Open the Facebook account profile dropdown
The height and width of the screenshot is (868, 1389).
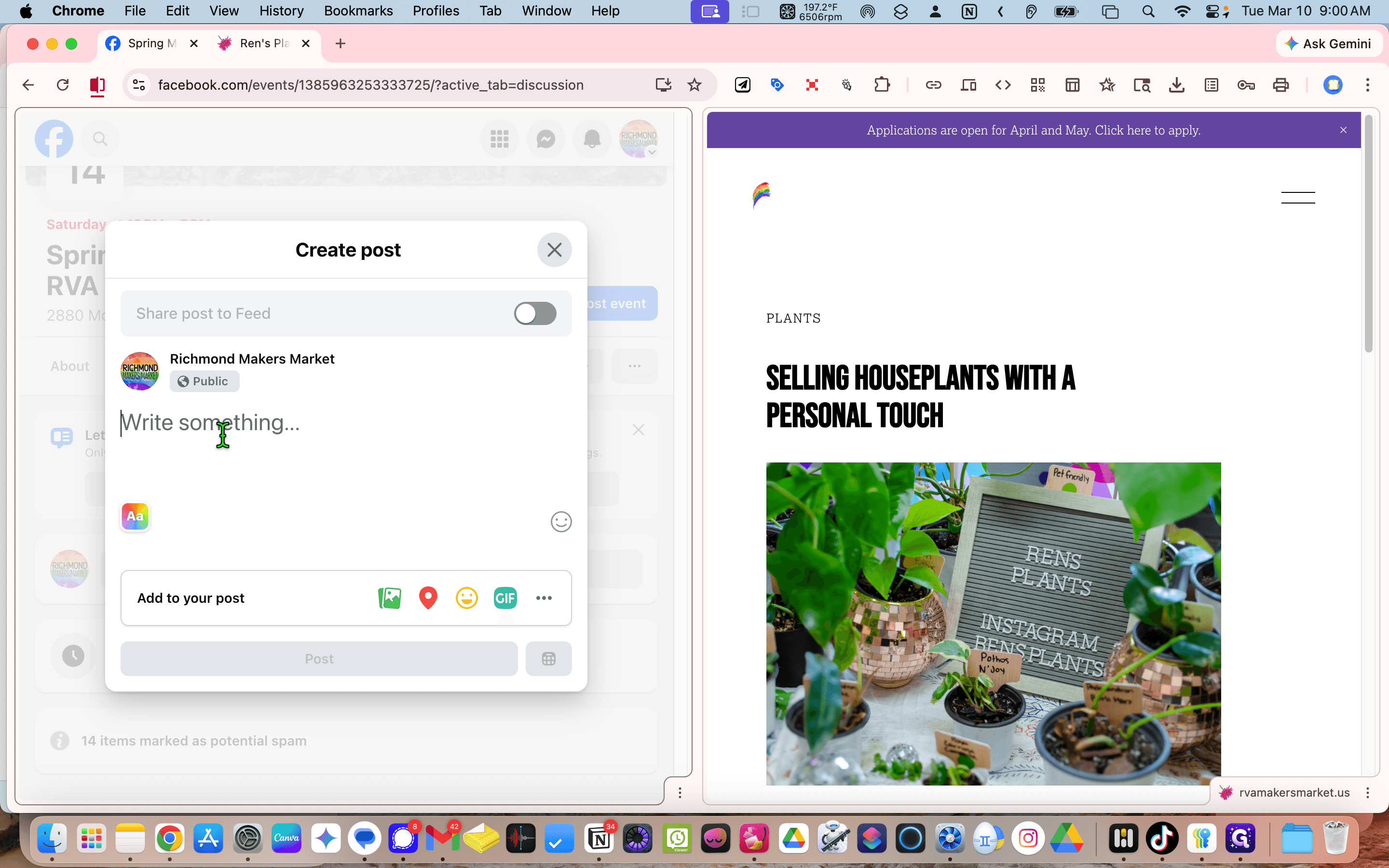pyautogui.click(x=638, y=138)
